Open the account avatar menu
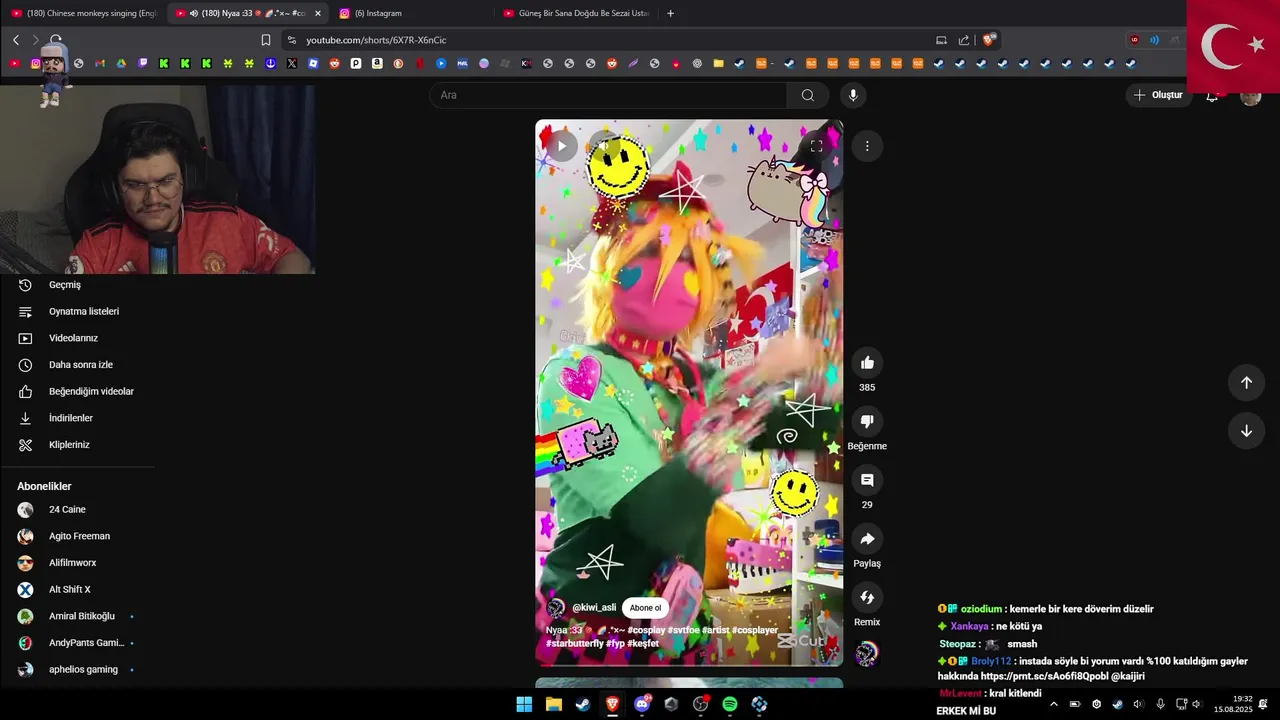This screenshot has height=720, width=1280. click(1250, 96)
